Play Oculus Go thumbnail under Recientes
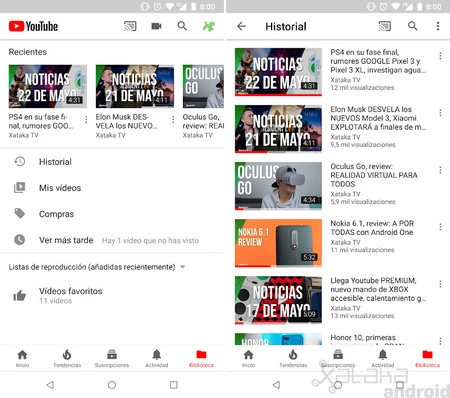 point(203,86)
